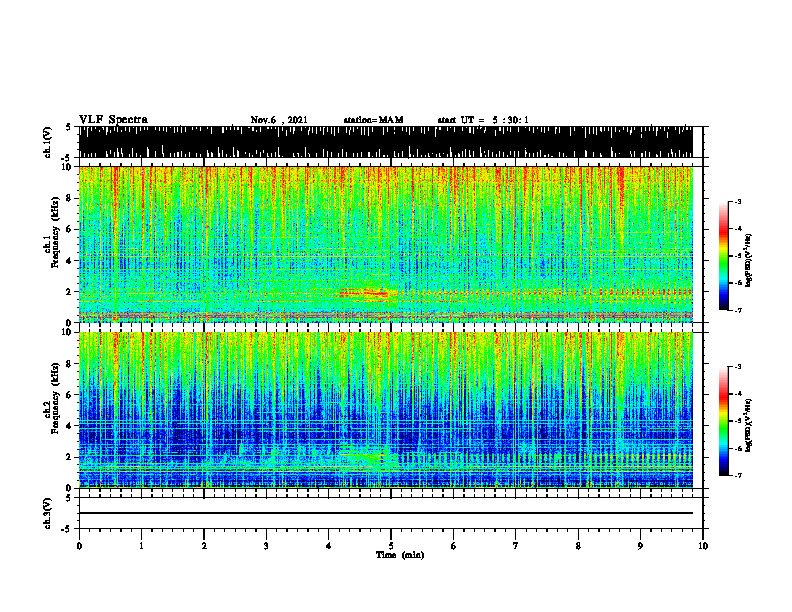Click time axis tick label "1"
The height and width of the screenshot is (612, 792).
141,546
